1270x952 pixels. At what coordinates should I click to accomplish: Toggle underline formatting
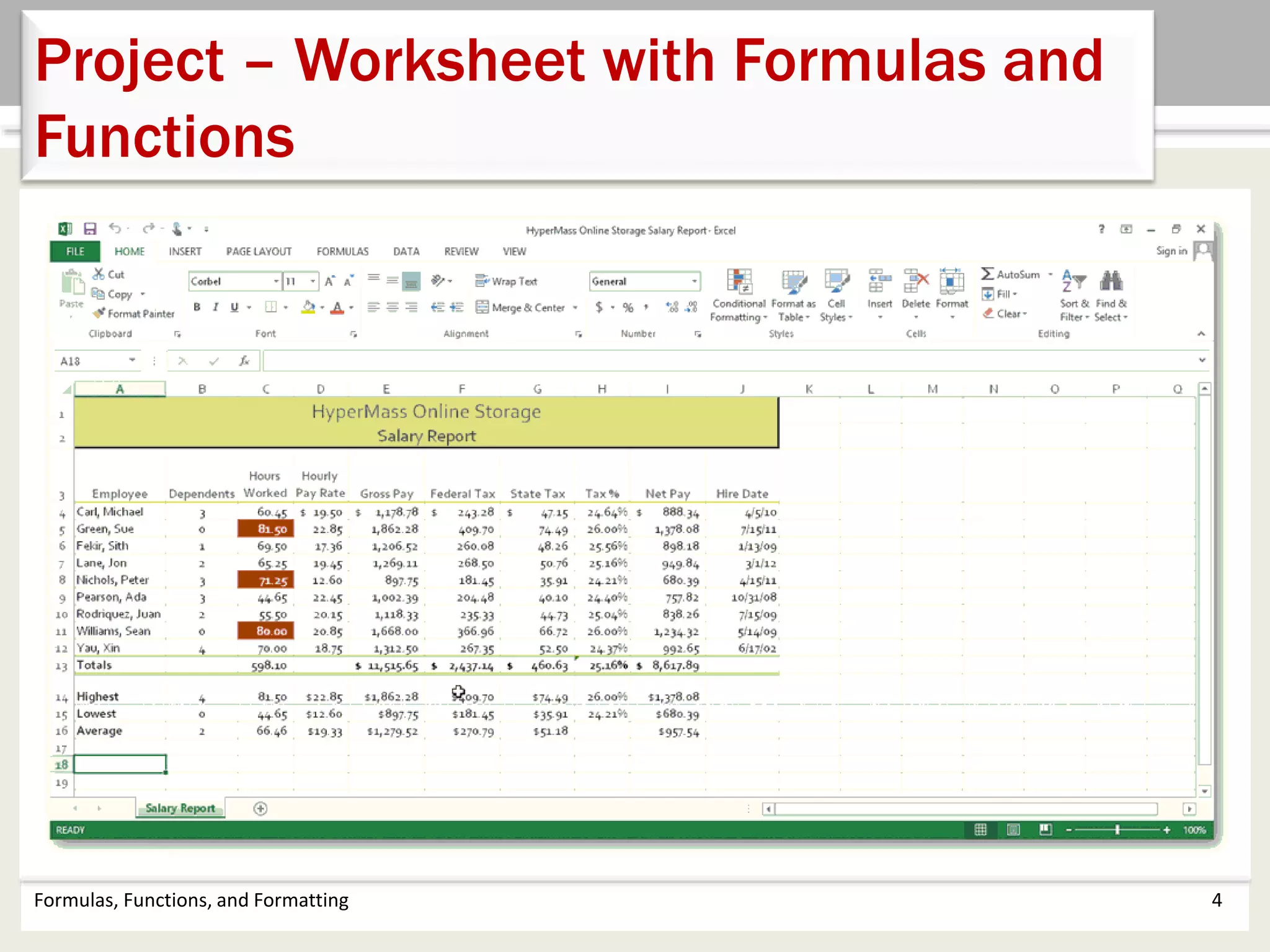[234, 307]
